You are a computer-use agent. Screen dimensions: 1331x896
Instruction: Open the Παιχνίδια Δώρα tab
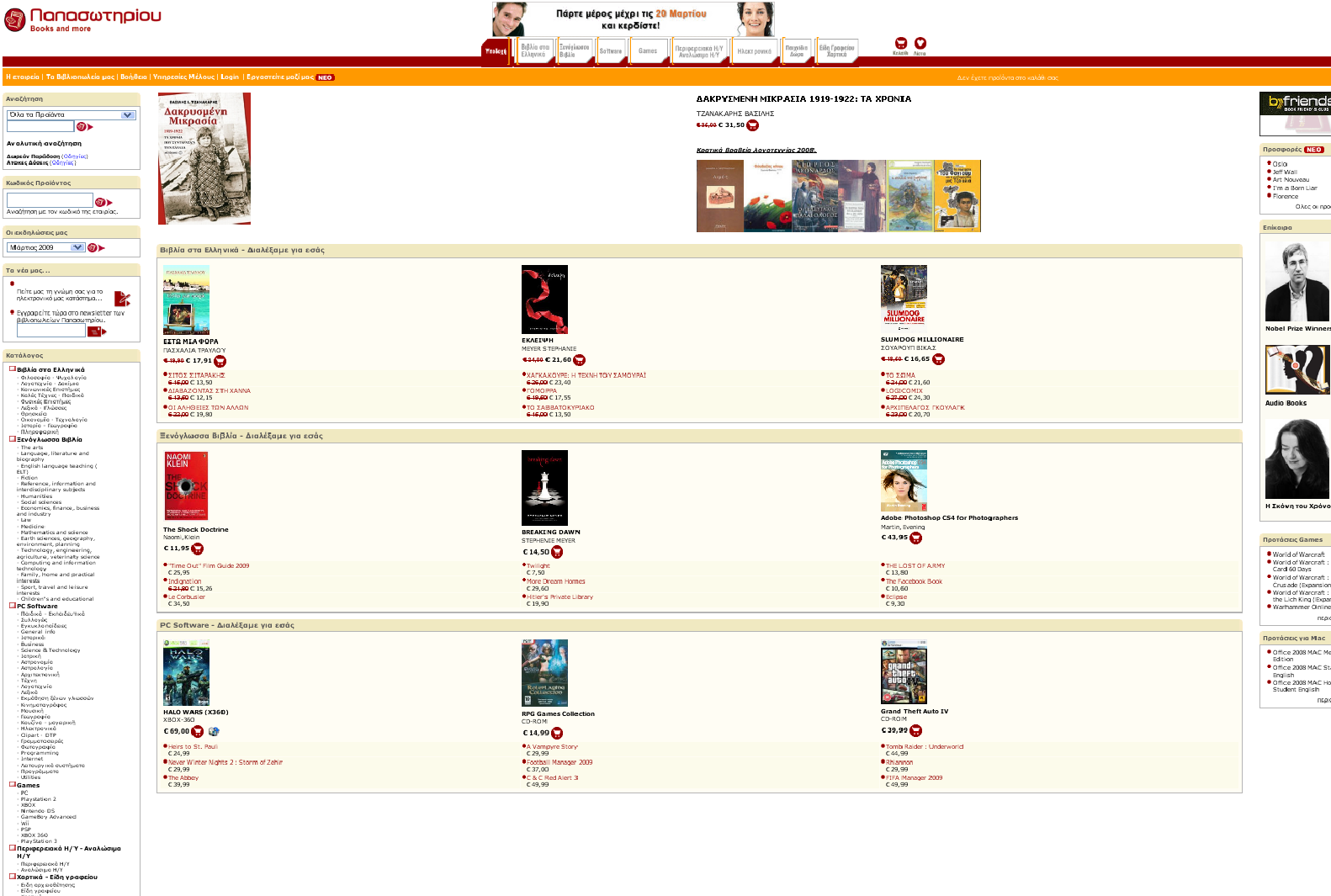coord(797,50)
